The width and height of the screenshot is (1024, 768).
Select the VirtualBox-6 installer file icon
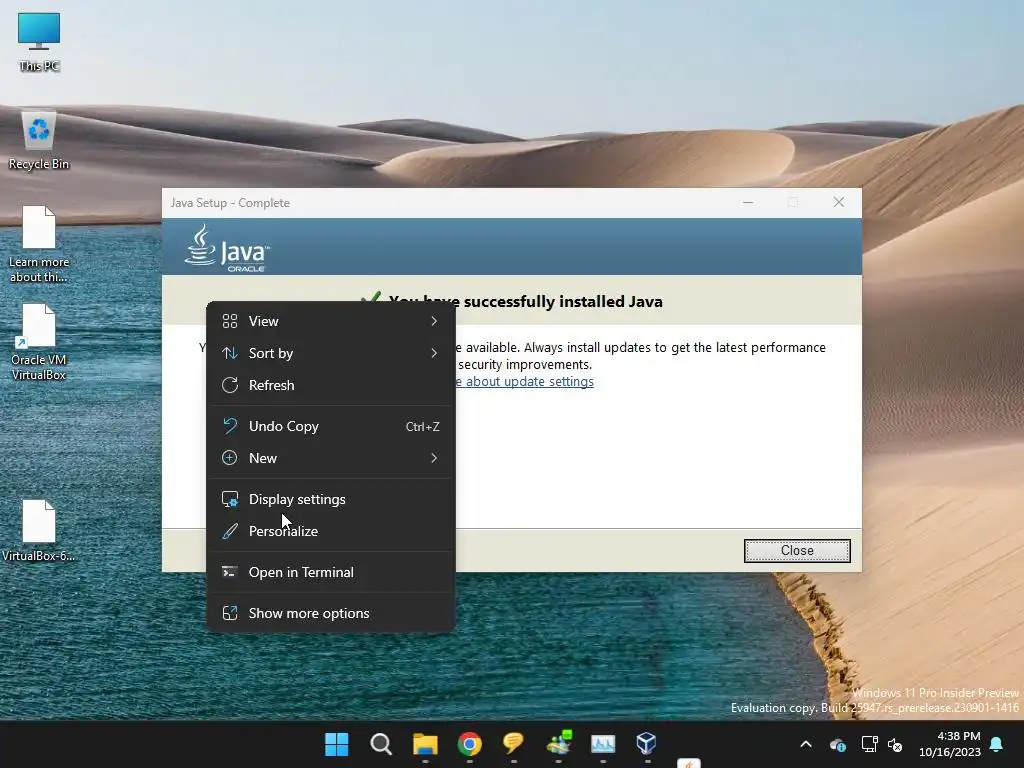coord(39,531)
